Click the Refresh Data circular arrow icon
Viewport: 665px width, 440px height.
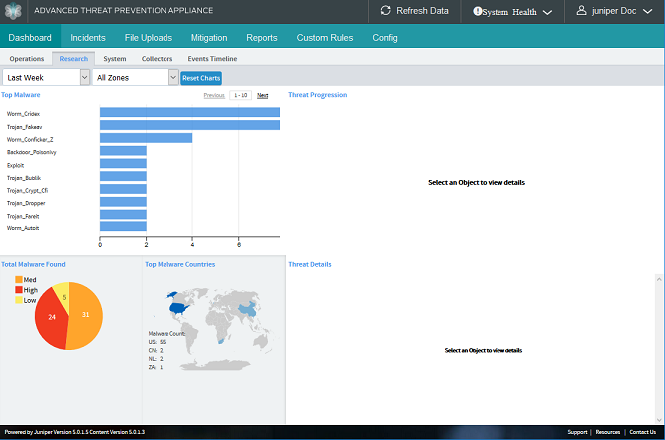(x=387, y=11)
